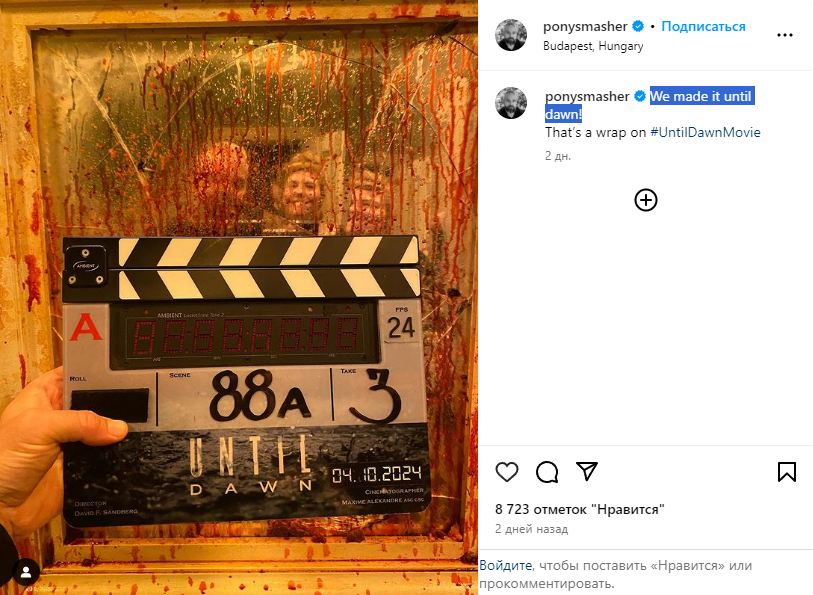Click verified badge next to header username

(638, 26)
